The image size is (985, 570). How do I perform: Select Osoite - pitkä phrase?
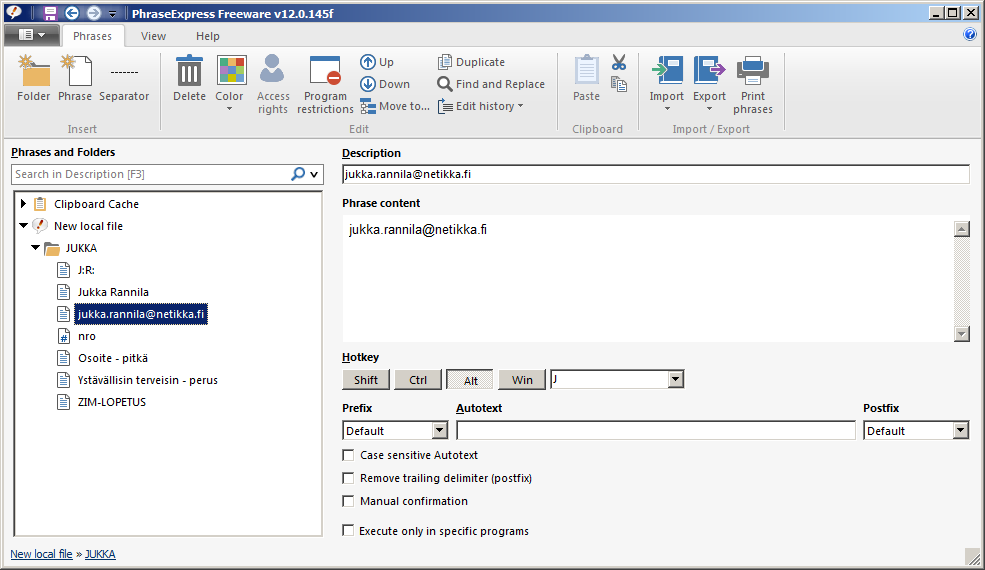(x=113, y=358)
